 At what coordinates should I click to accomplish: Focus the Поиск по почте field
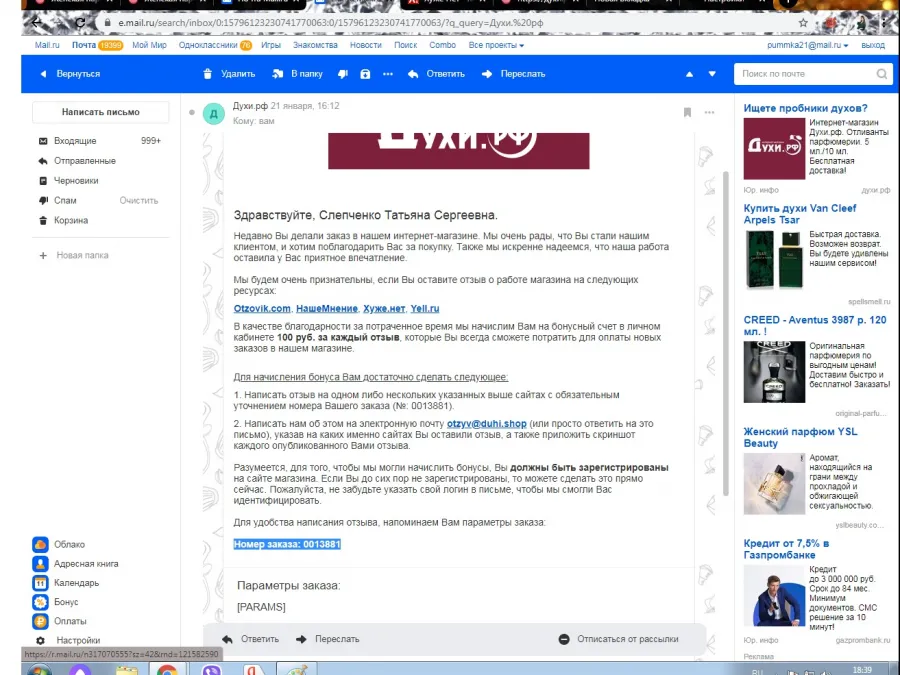[x=806, y=74]
